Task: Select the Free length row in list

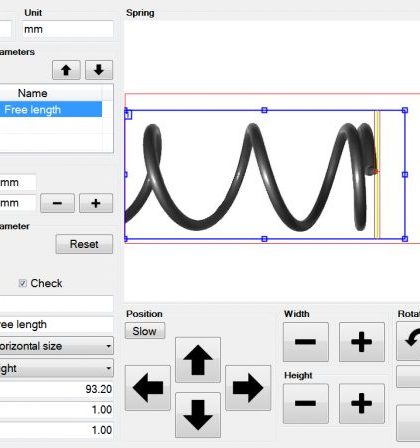Action: click(x=51, y=109)
